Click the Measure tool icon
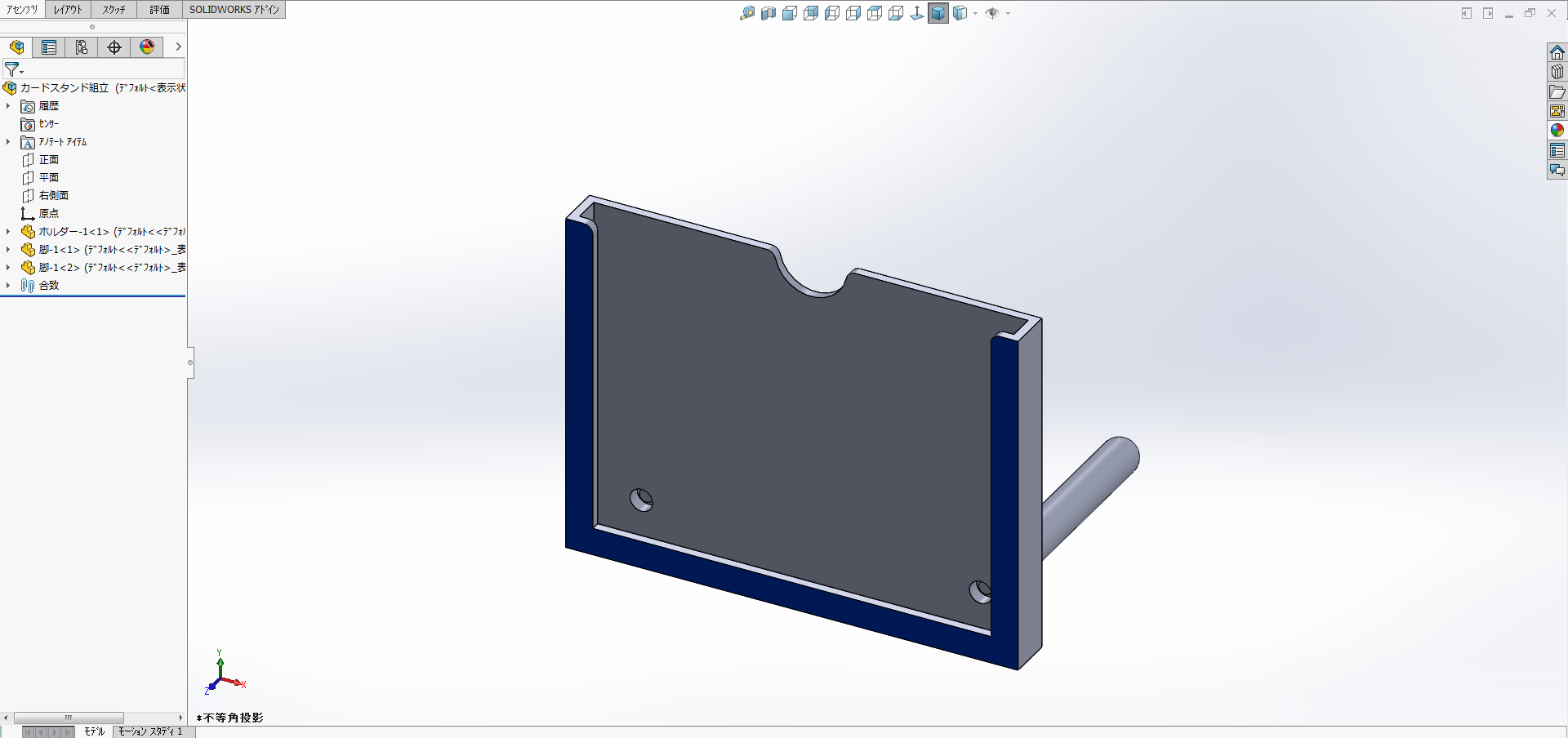This screenshot has height=738, width=1568. pyautogui.click(x=747, y=13)
